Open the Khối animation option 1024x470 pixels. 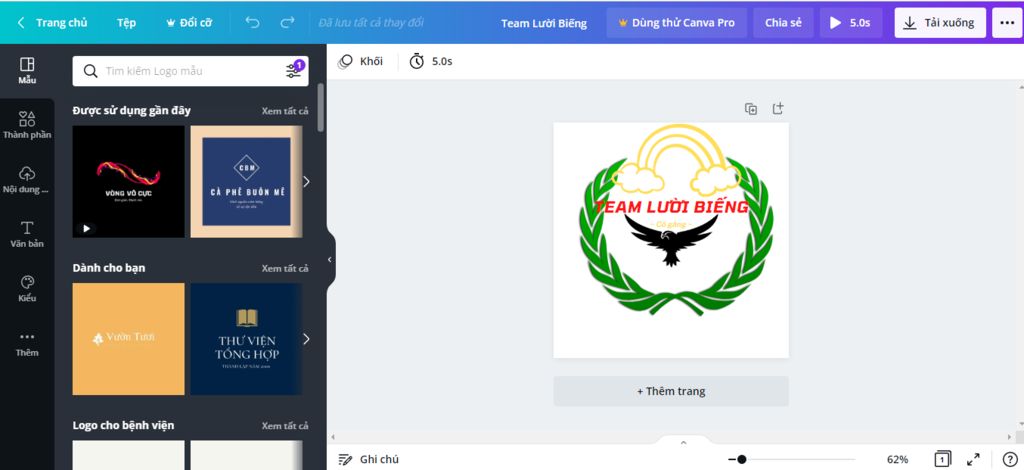point(360,62)
